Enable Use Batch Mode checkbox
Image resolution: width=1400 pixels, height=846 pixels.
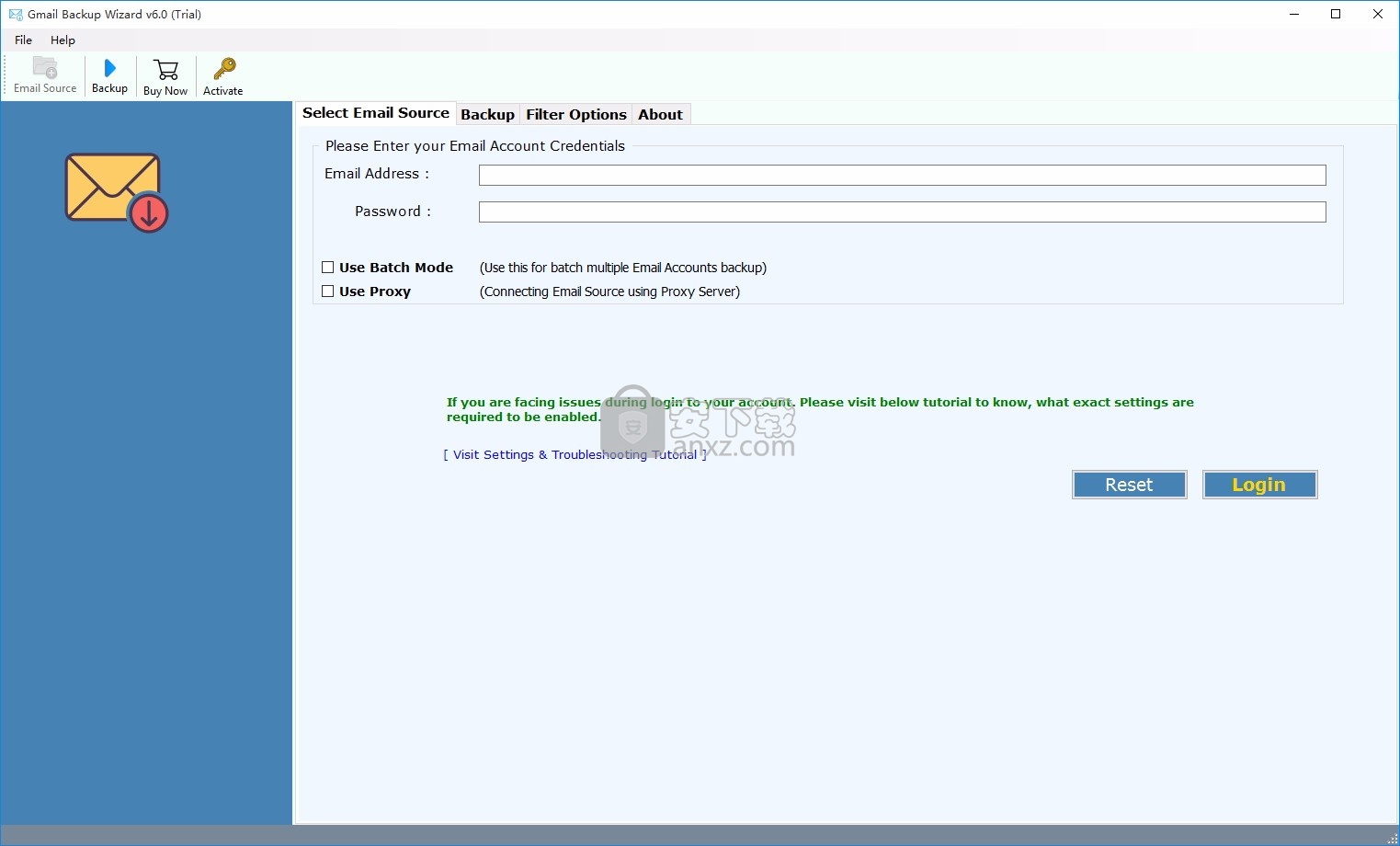tap(327, 268)
